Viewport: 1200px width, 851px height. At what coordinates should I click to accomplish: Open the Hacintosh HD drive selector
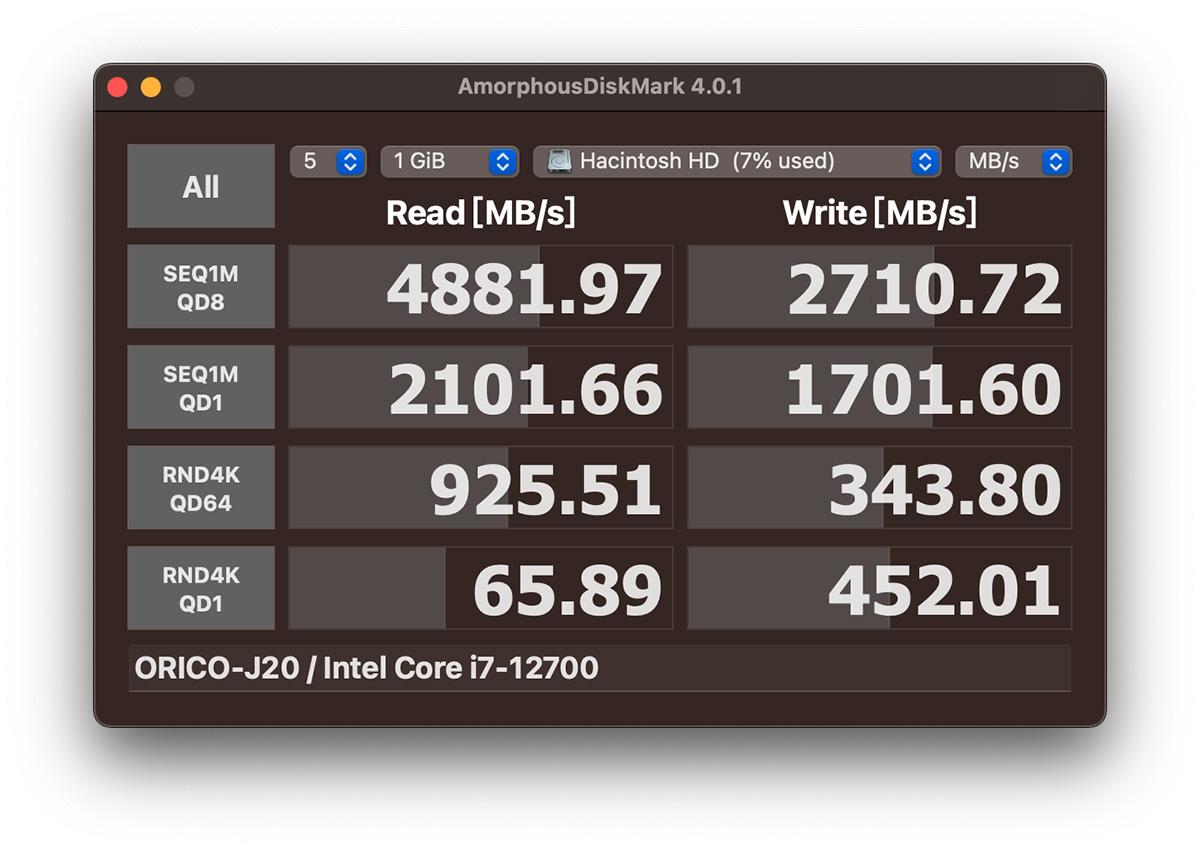click(737, 161)
